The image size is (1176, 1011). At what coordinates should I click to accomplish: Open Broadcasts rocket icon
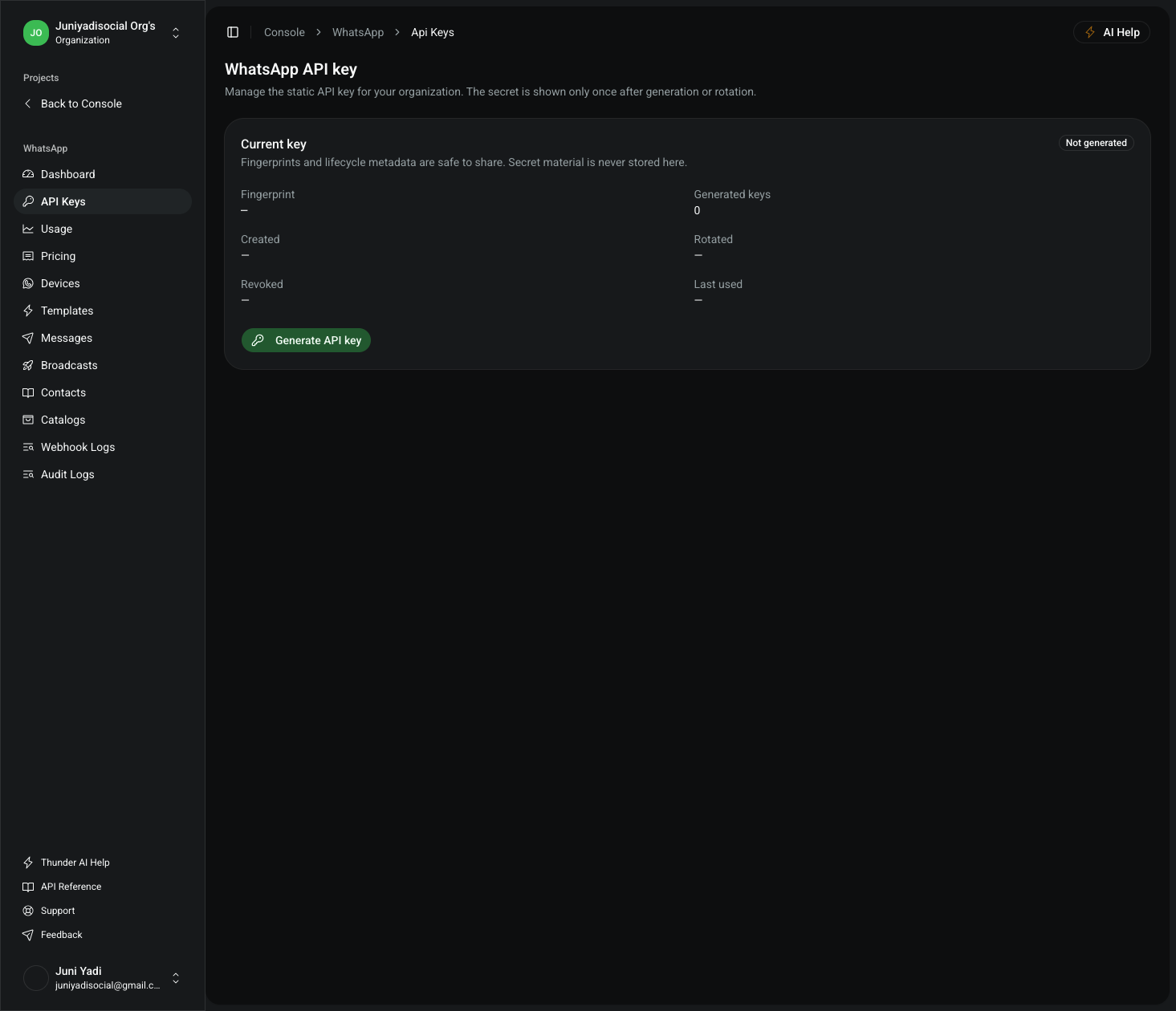point(28,365)
